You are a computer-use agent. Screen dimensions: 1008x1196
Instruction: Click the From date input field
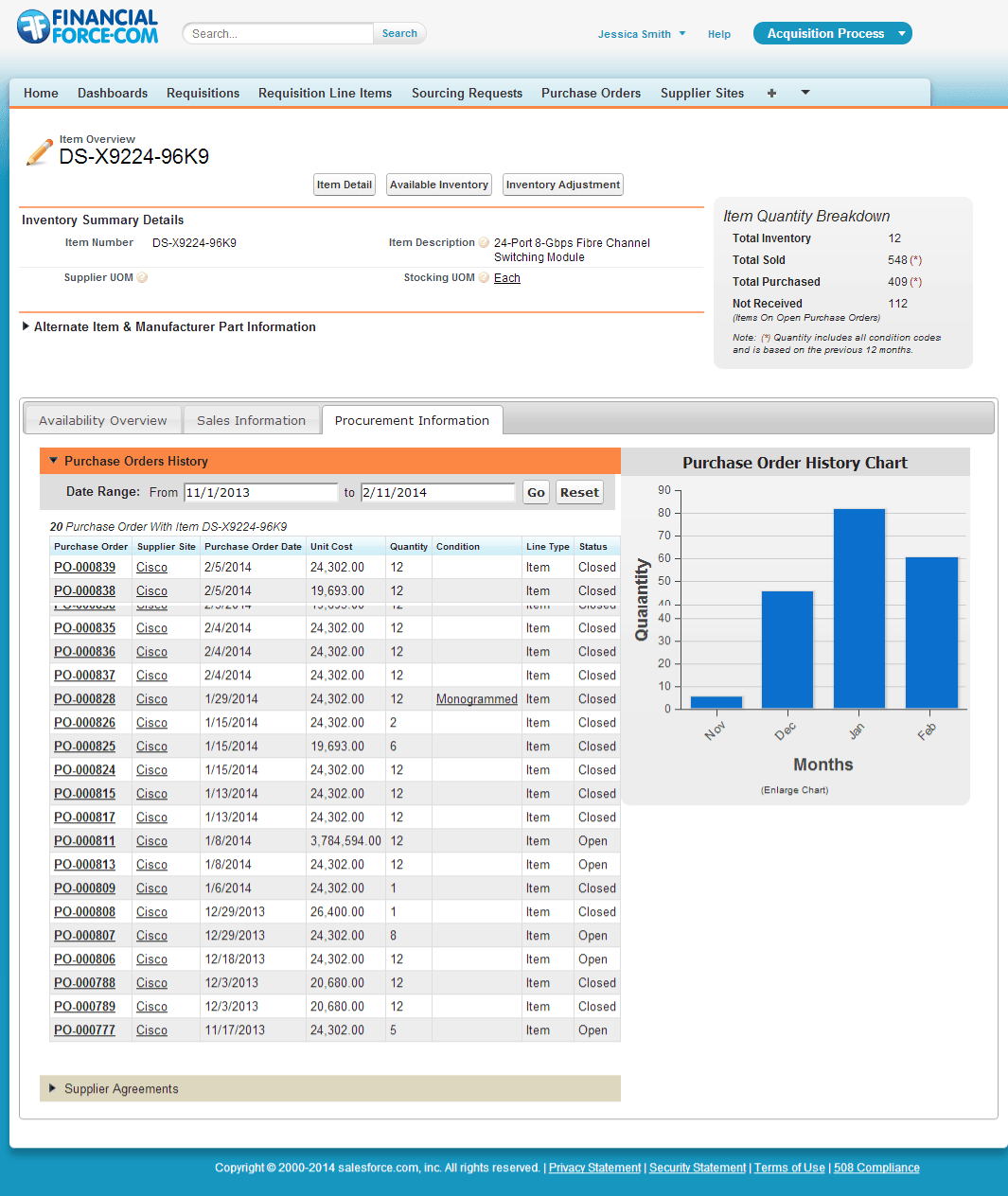260,492
